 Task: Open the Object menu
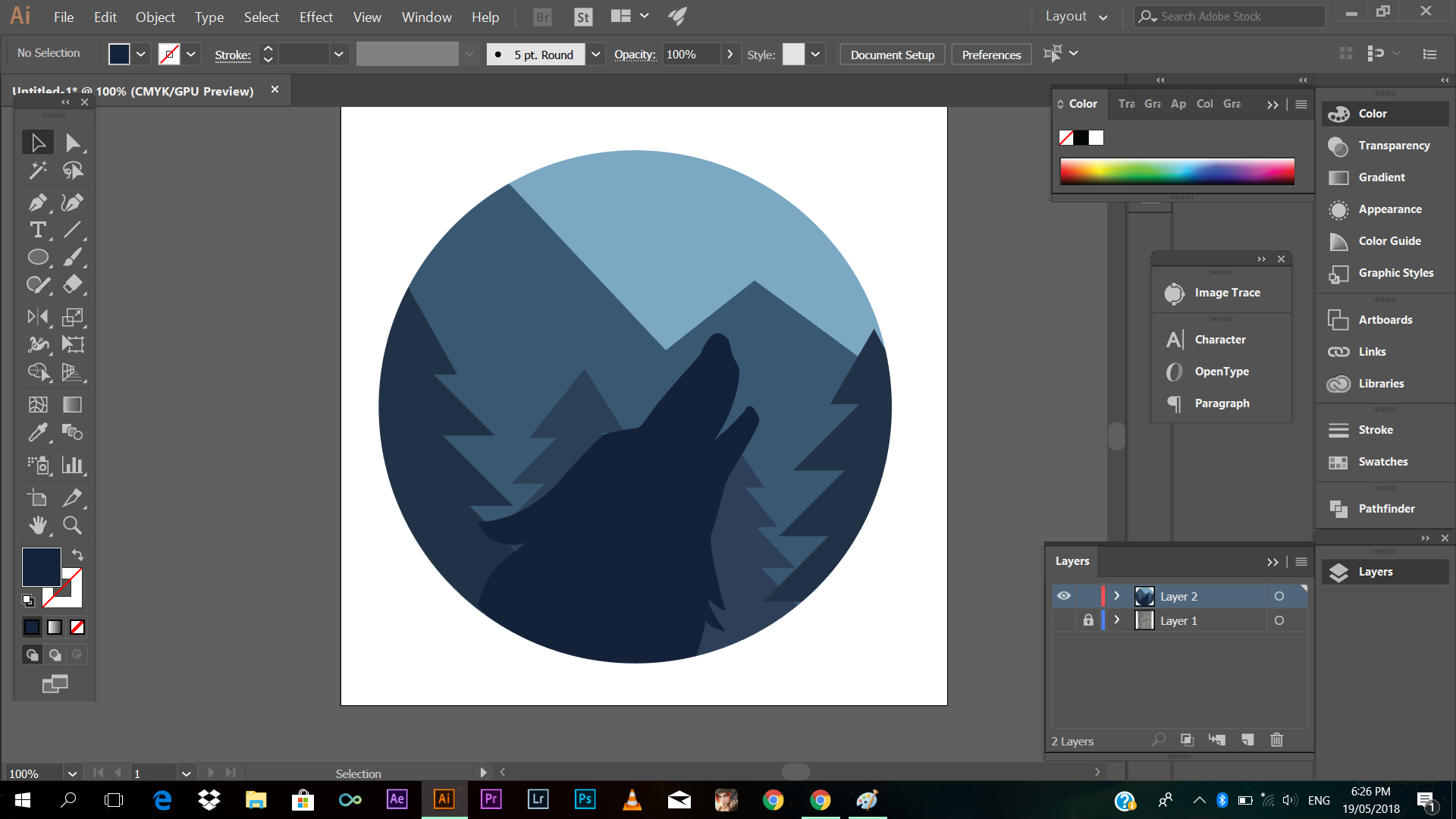tap(155, 17)
